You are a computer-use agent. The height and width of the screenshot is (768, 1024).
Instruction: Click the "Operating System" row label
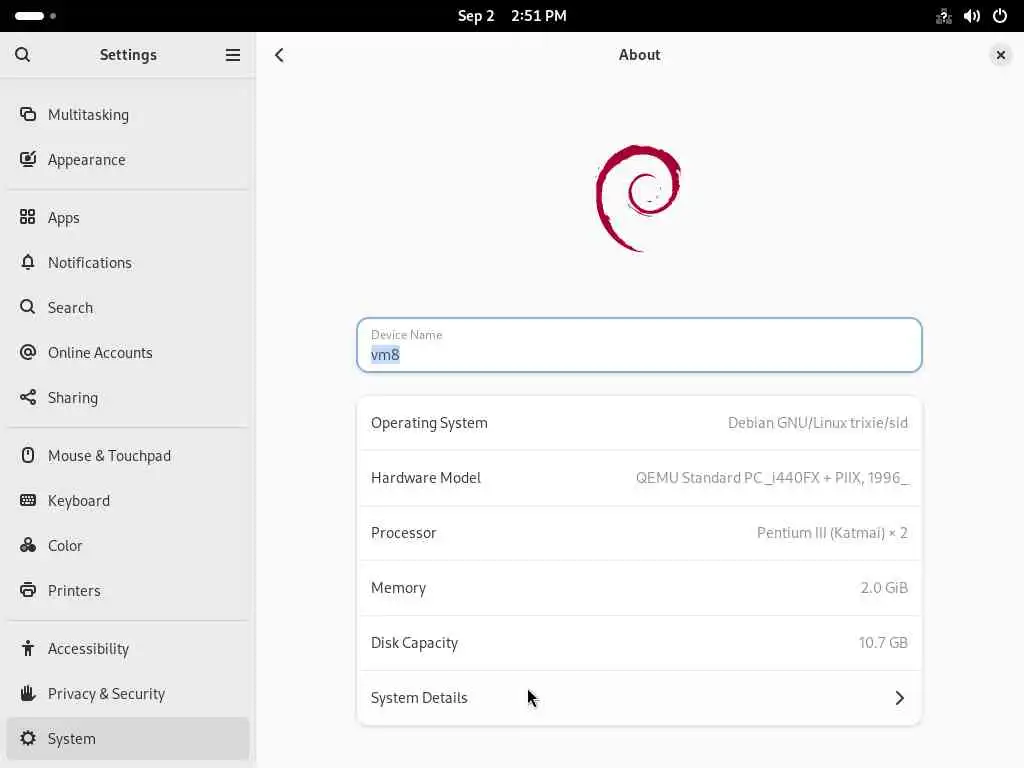click(429, 423)
